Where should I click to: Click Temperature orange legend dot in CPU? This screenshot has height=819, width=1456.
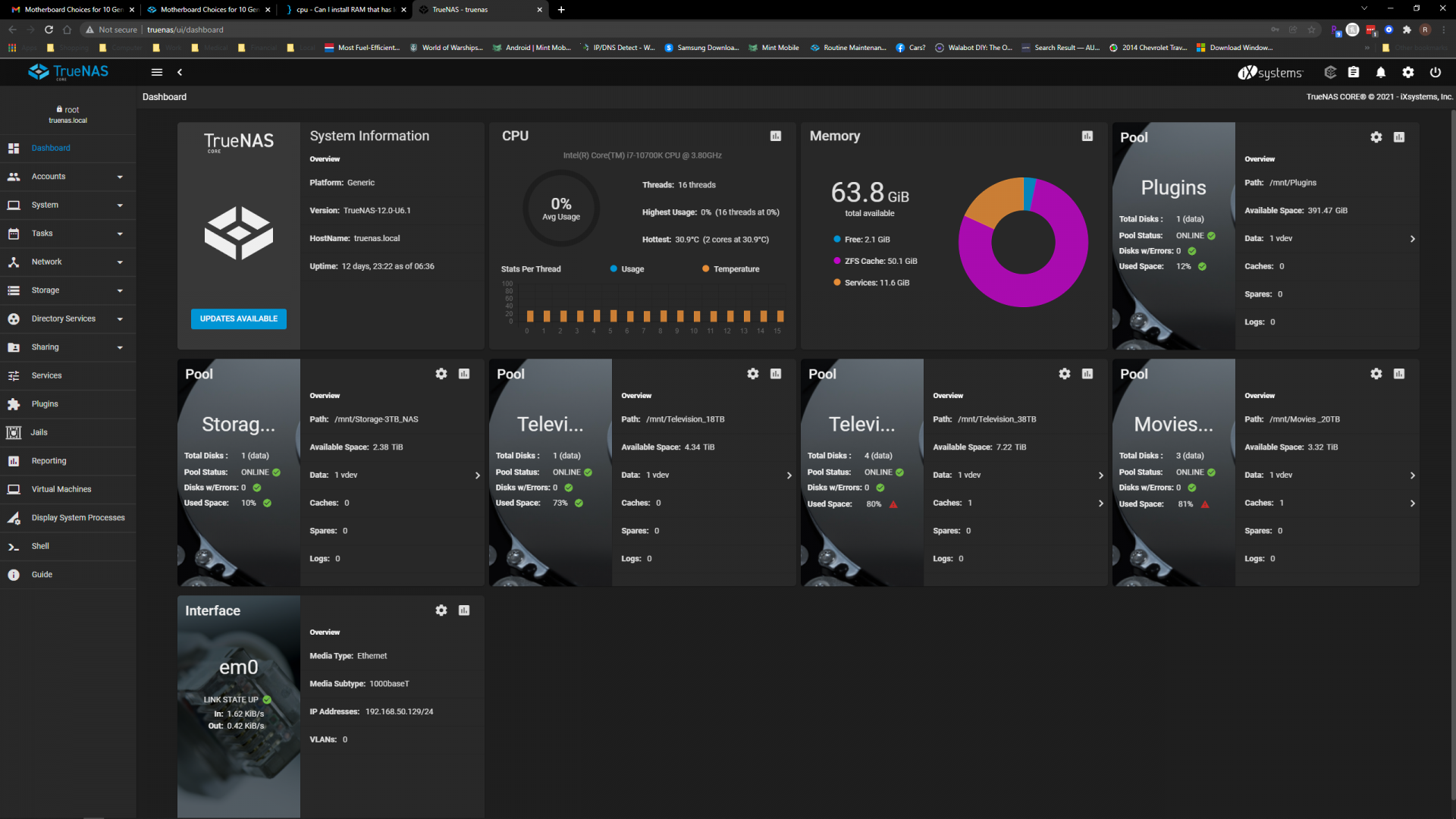706,269
